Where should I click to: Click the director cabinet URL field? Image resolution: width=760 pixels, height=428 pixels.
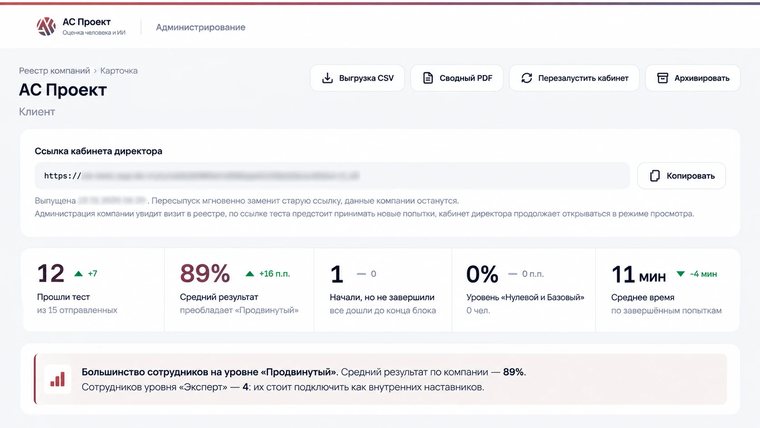pos(332,175)
